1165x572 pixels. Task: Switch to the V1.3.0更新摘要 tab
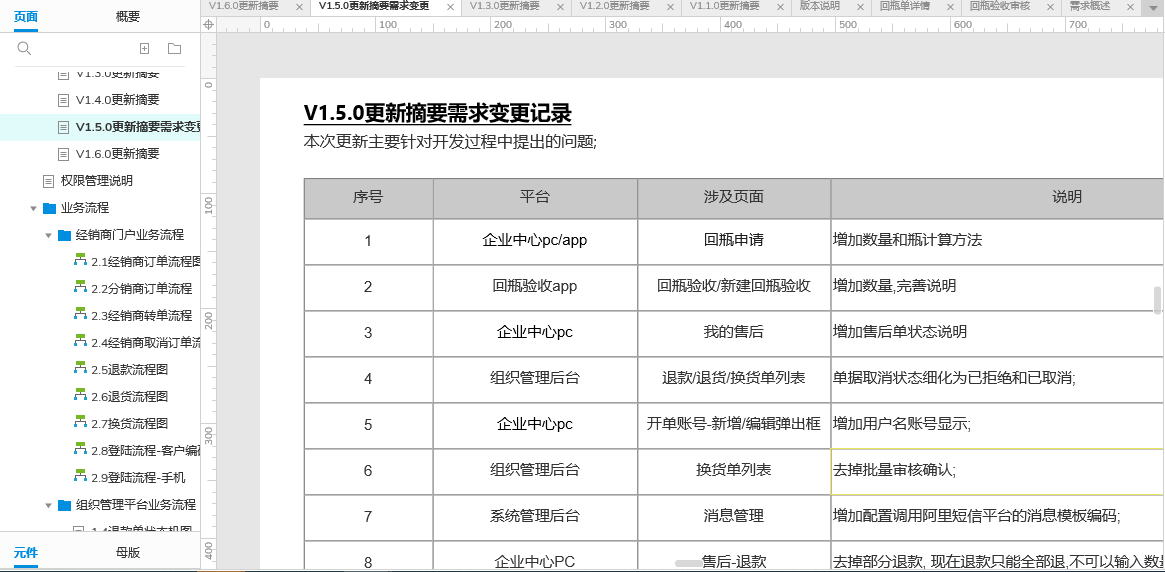[504, 6]
